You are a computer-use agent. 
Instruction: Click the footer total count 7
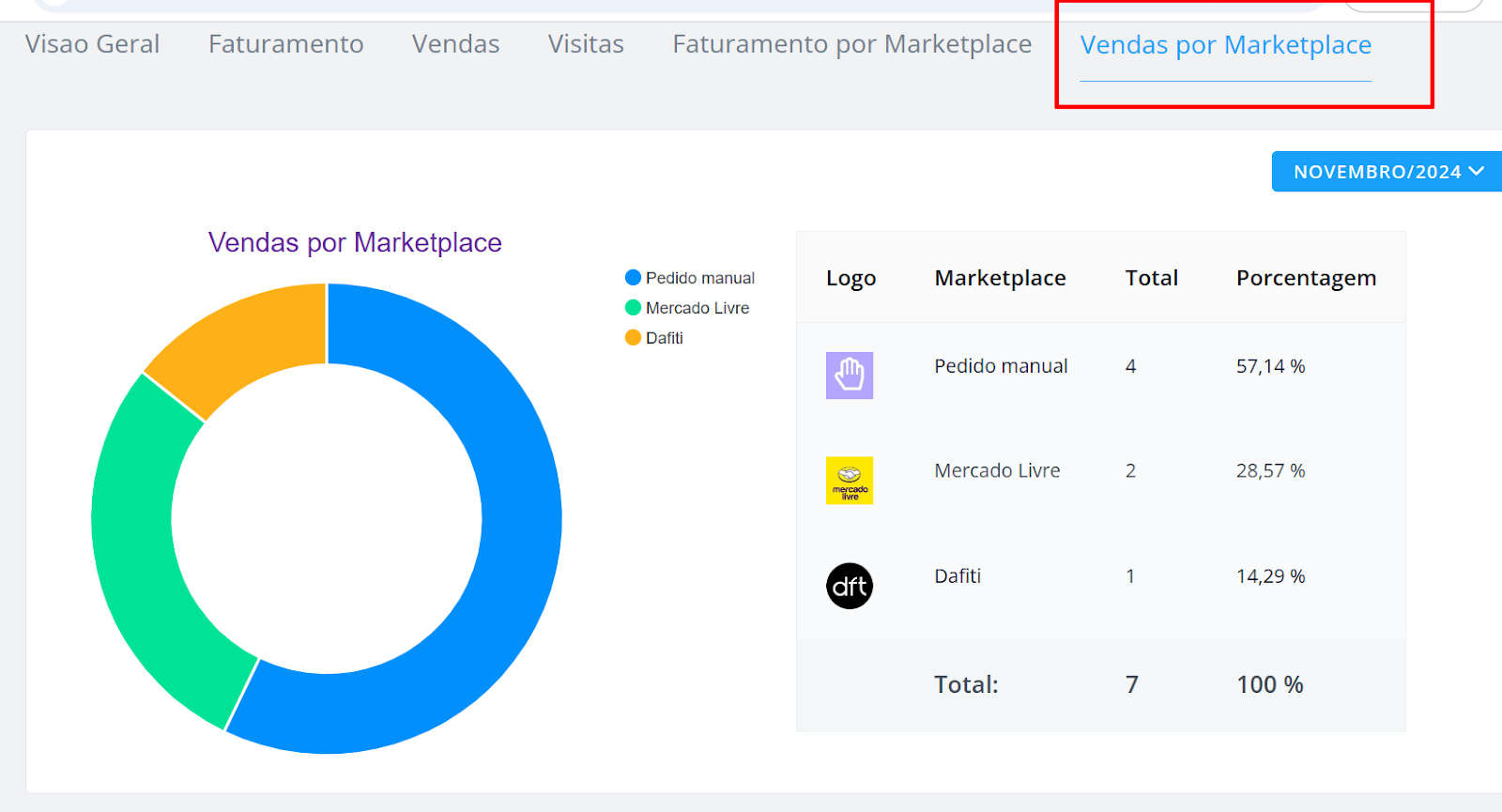coord(1132,684)
